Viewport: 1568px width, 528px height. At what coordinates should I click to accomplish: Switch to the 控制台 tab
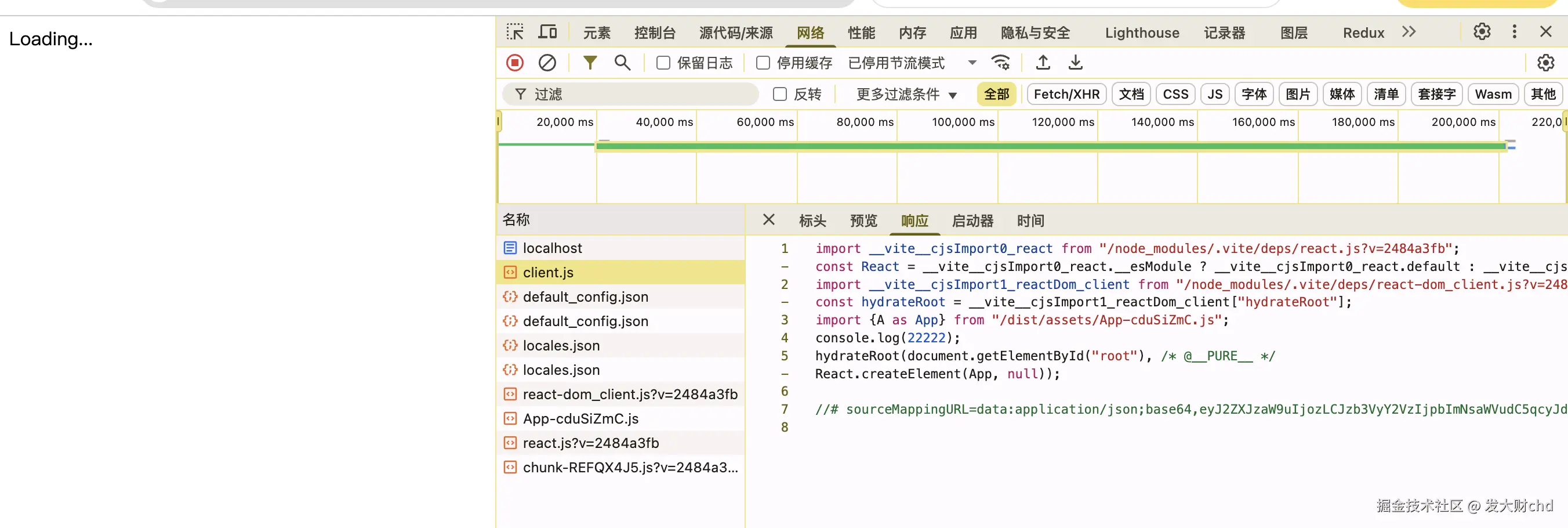pos(654,33)
